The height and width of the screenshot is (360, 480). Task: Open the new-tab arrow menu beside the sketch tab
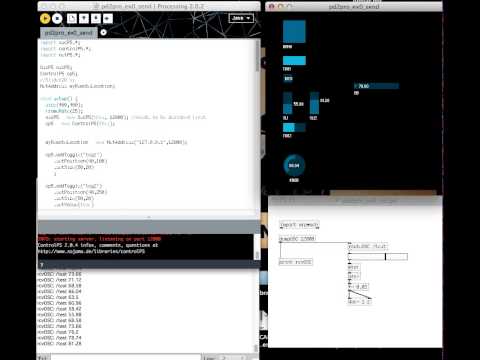[x=103, y=32]
